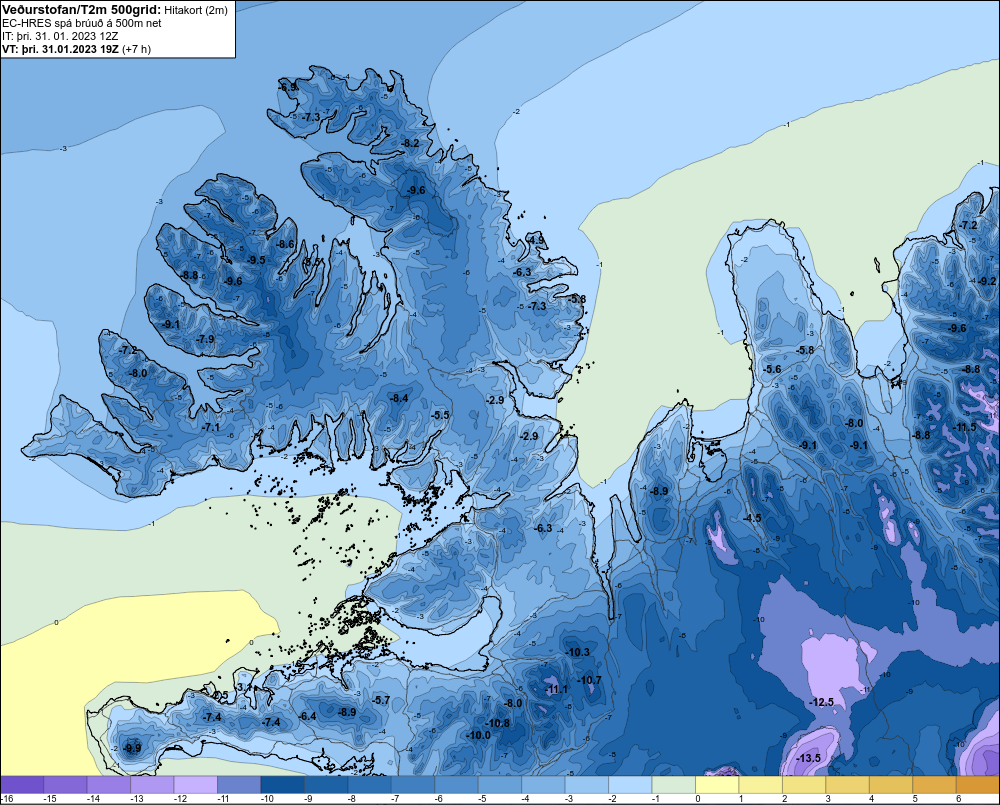1000x805 pixels.
Task: Click the -10.0 temperature label on the map
Action: pos(479,735)
